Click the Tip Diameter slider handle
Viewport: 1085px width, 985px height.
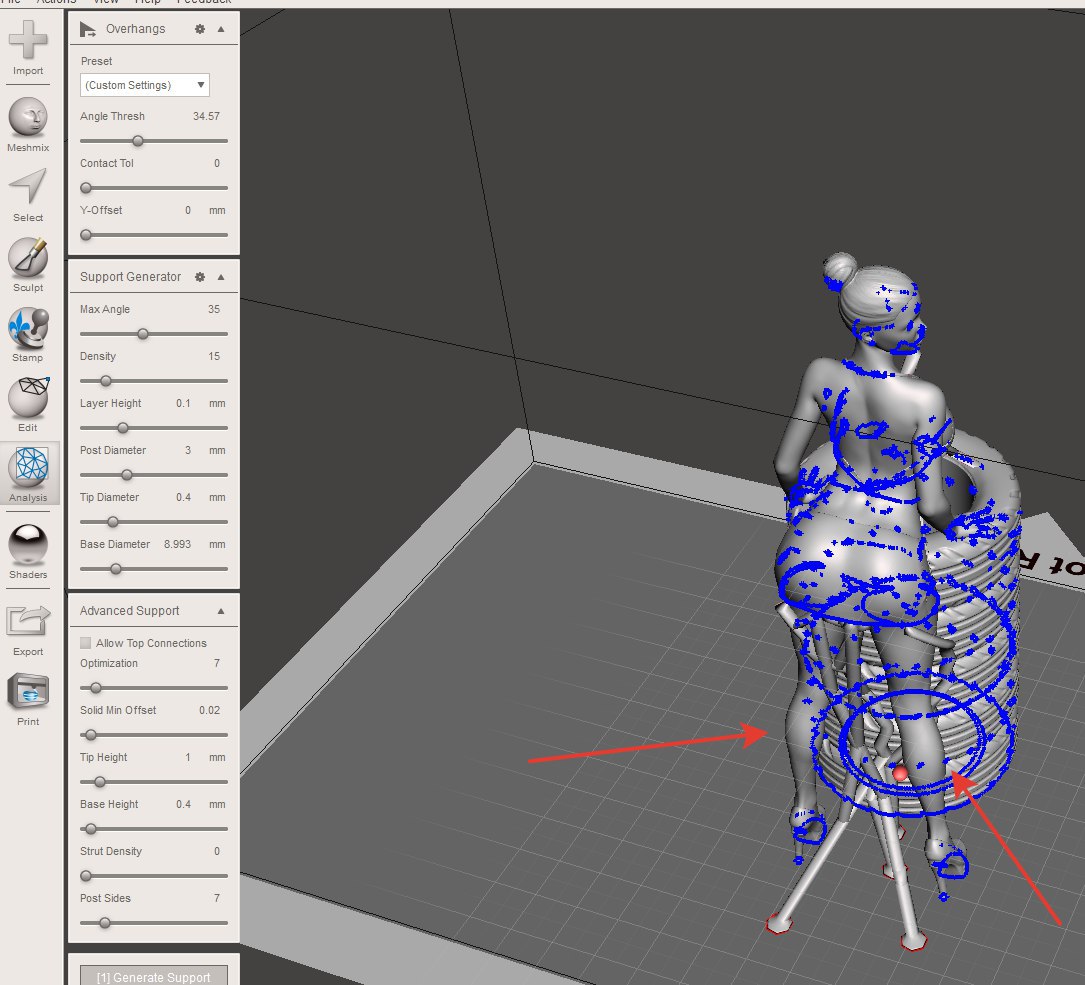tap(113, 523)
